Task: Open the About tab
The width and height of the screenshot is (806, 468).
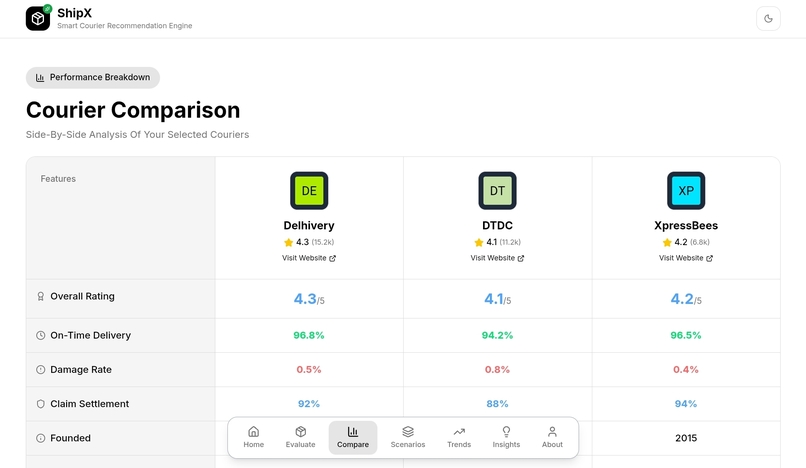Action: [x=553, y=438]
